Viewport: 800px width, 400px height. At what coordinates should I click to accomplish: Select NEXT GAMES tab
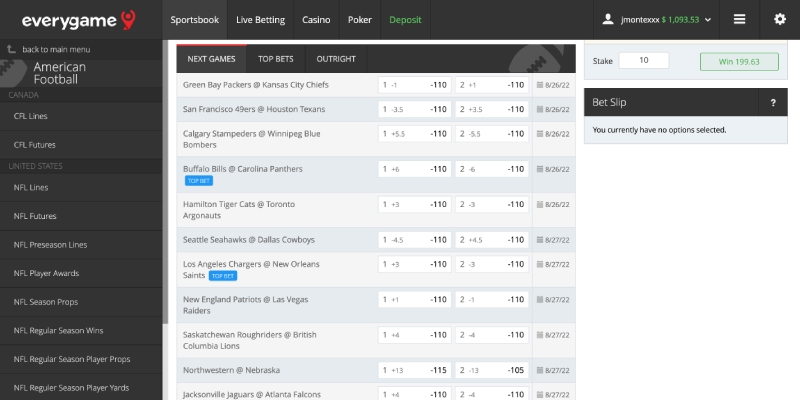click(x=211, y=59)
